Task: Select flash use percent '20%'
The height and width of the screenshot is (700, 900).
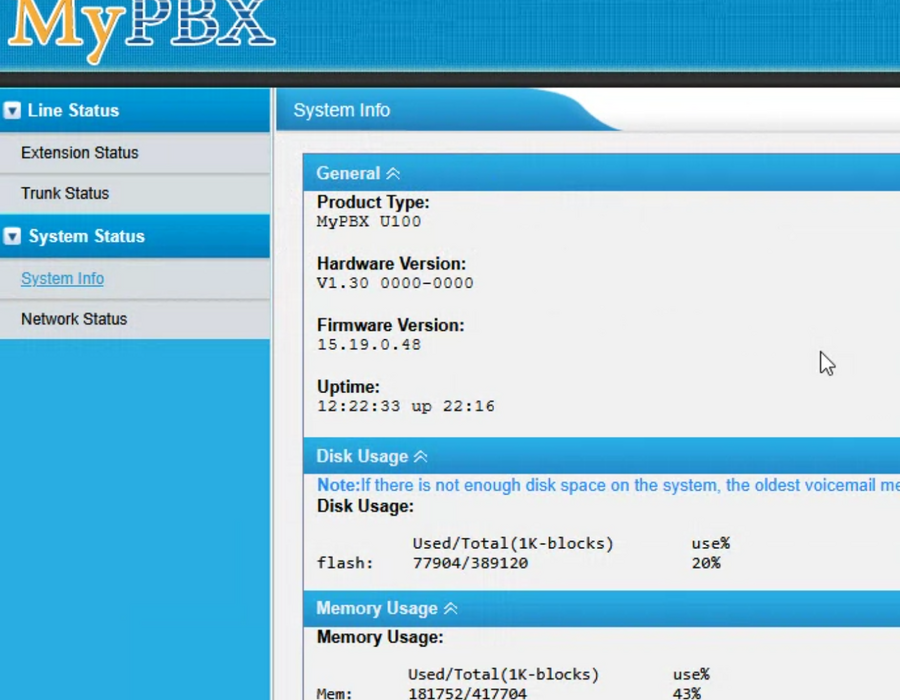Action: tap(706, 563)
